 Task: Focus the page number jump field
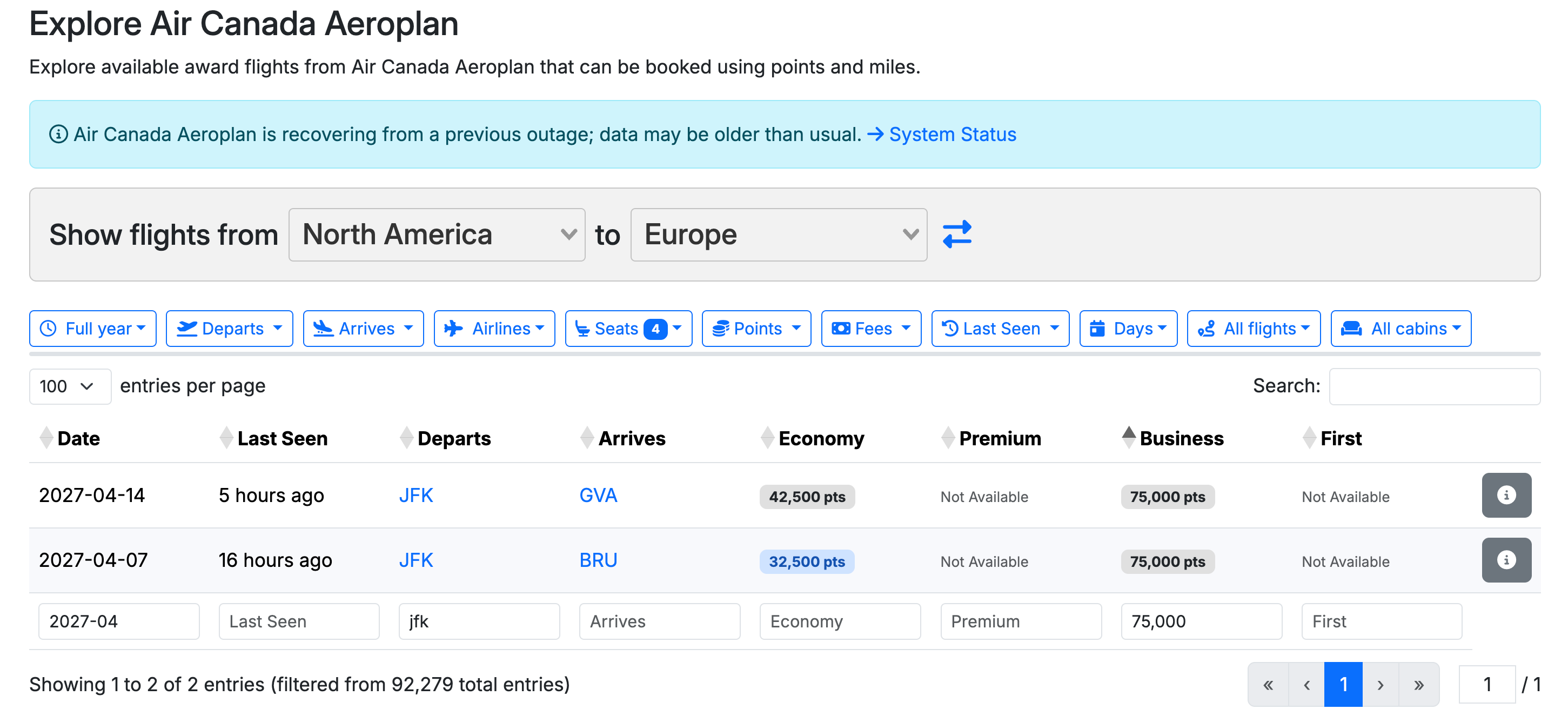pos(1487,685)
